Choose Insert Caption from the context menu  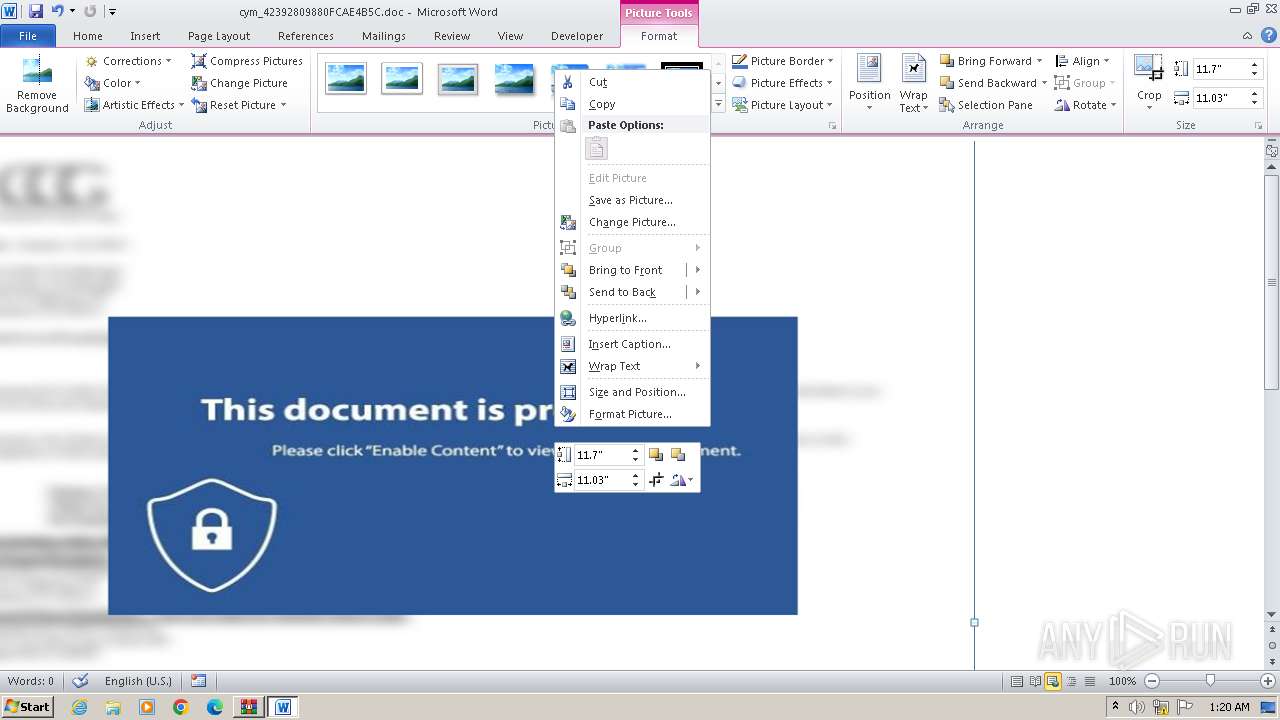click(x=632, y=344)
